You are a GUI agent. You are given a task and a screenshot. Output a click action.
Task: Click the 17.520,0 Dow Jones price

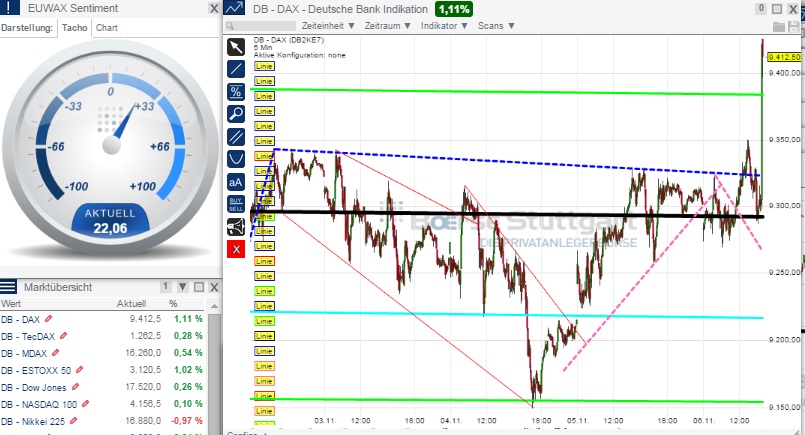tap(143, 387)
